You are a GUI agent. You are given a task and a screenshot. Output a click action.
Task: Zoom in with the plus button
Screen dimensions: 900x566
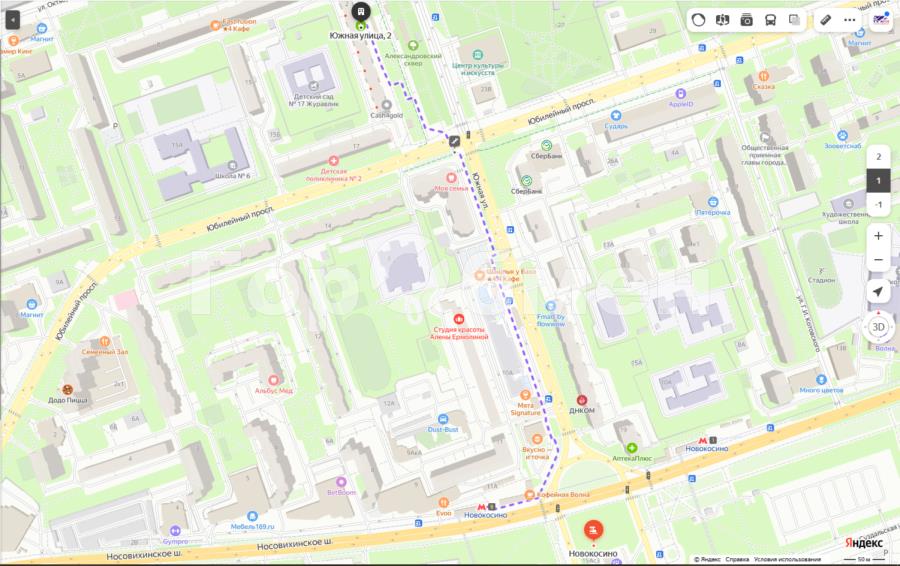tap(878, 236)
